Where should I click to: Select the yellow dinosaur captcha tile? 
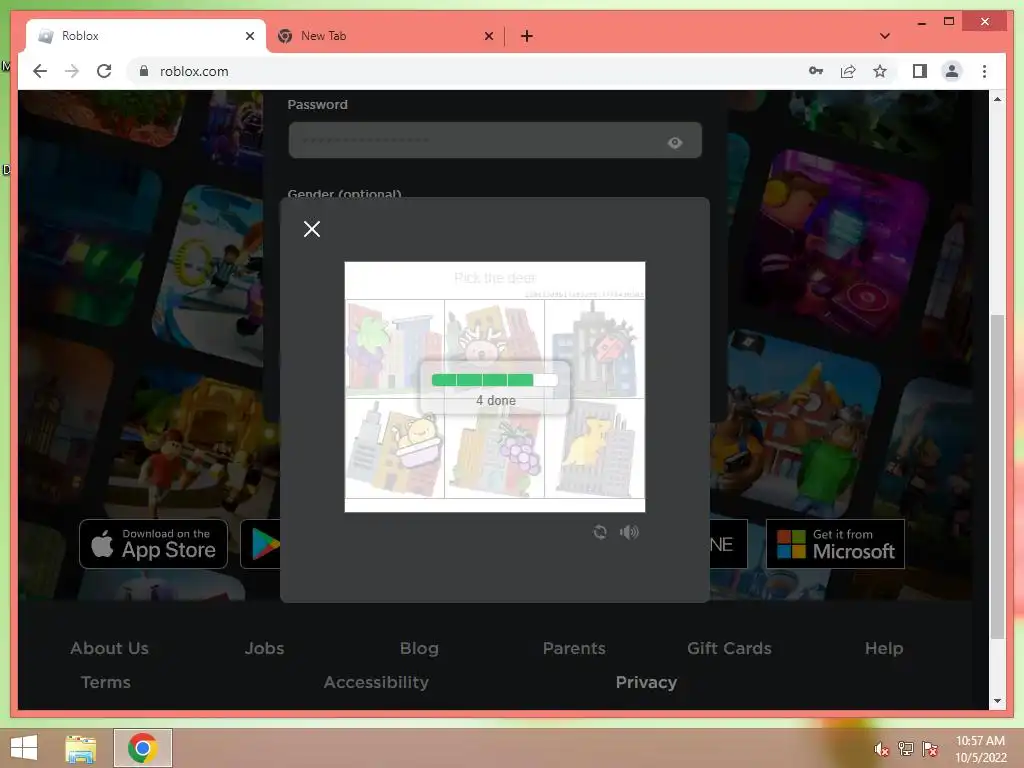point(594,449)
